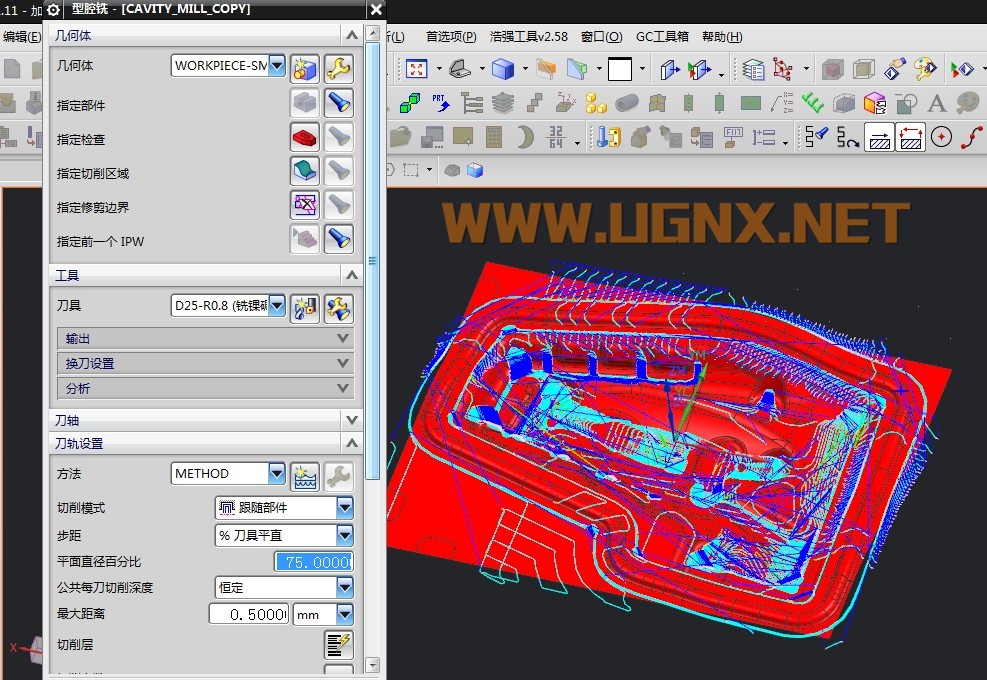
Task: Open the 窗口(O) menu
Action: 602,37
